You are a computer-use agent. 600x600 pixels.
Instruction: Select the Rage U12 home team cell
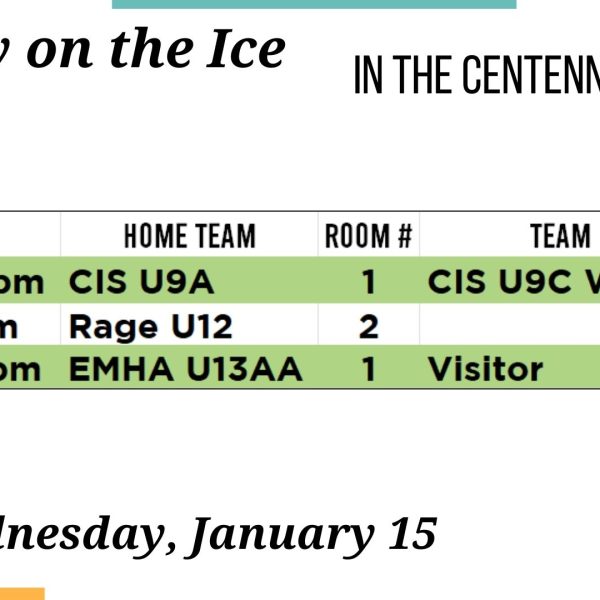pyautogui.click(x=189, y=326)
